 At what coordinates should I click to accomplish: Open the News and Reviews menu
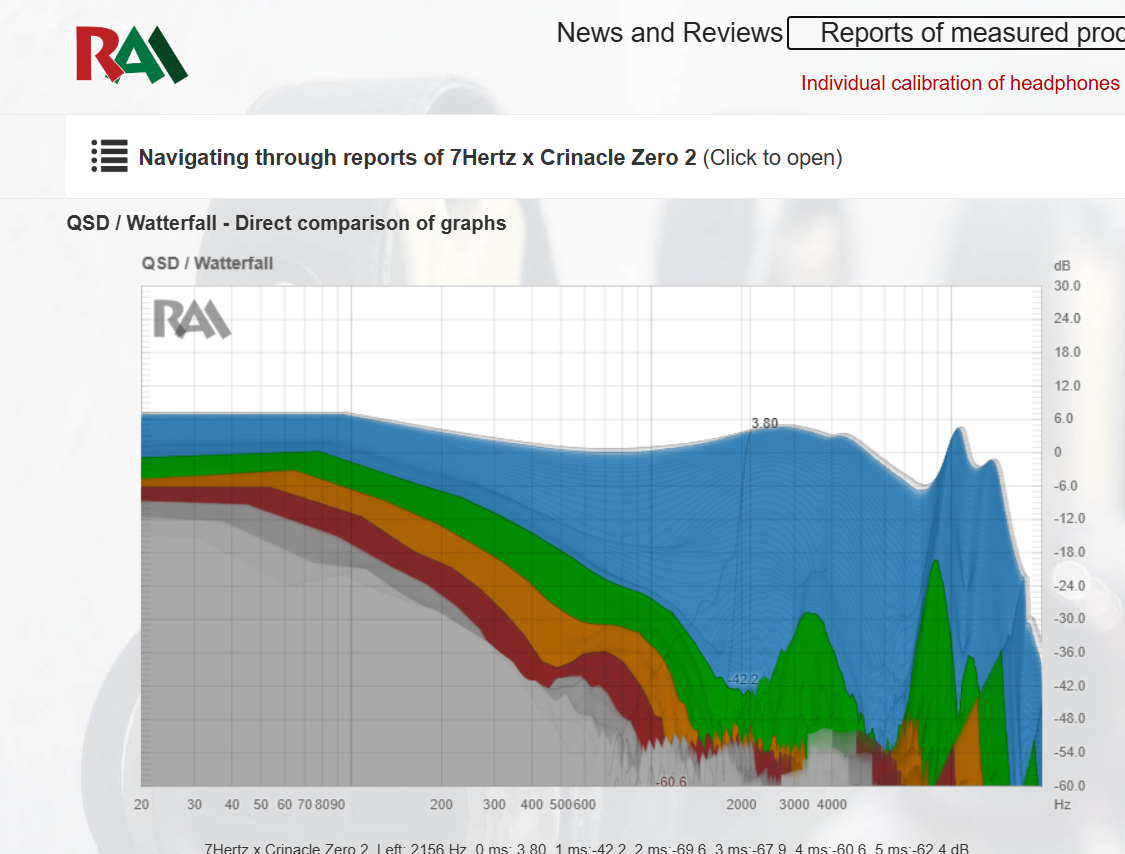[x=669, y=33]
